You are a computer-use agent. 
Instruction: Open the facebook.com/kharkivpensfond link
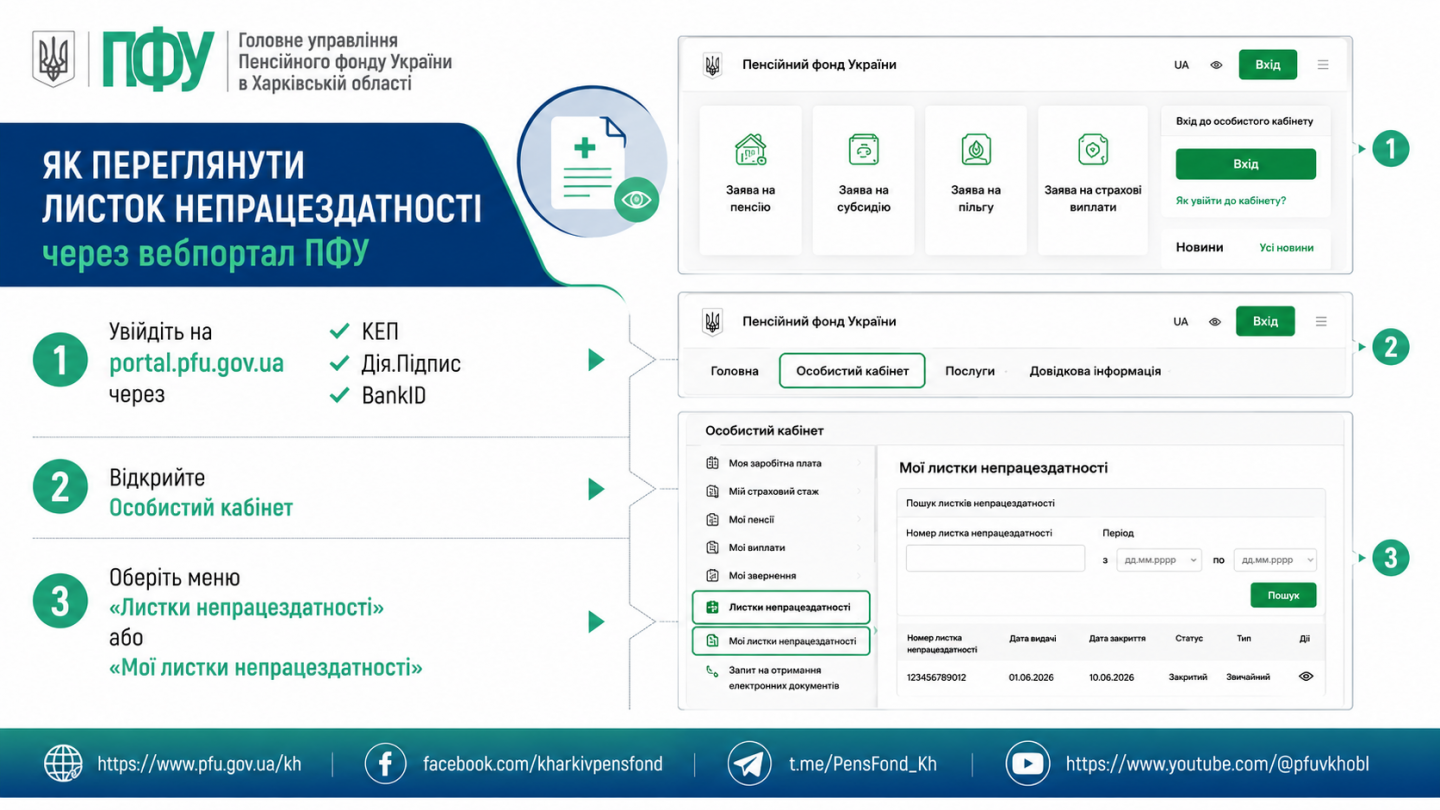[x=542, y=764]
